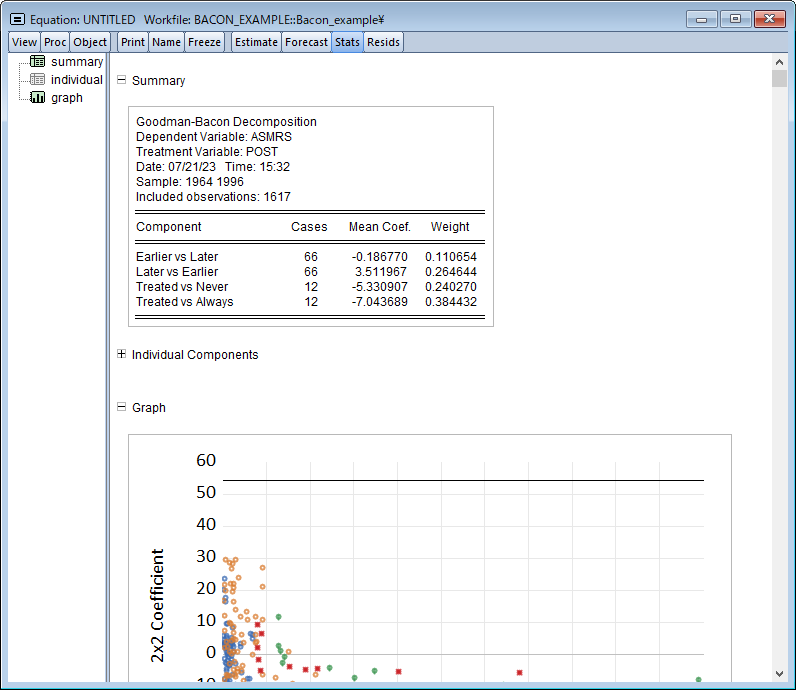Click the Goodman-Bacon Decomposition title
The height and width of the screenshot is (690, 796).
pos(226,122)
